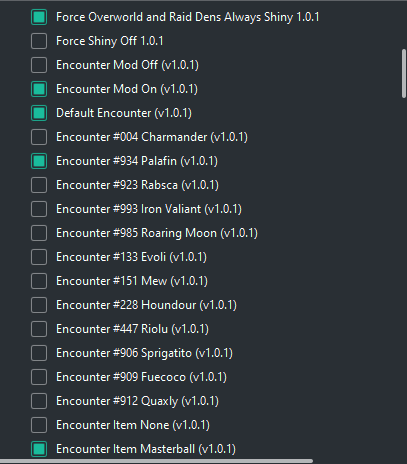
Task: Check Encounter #909 Fuecoco checkbox
Action: (x=39, y=377)
